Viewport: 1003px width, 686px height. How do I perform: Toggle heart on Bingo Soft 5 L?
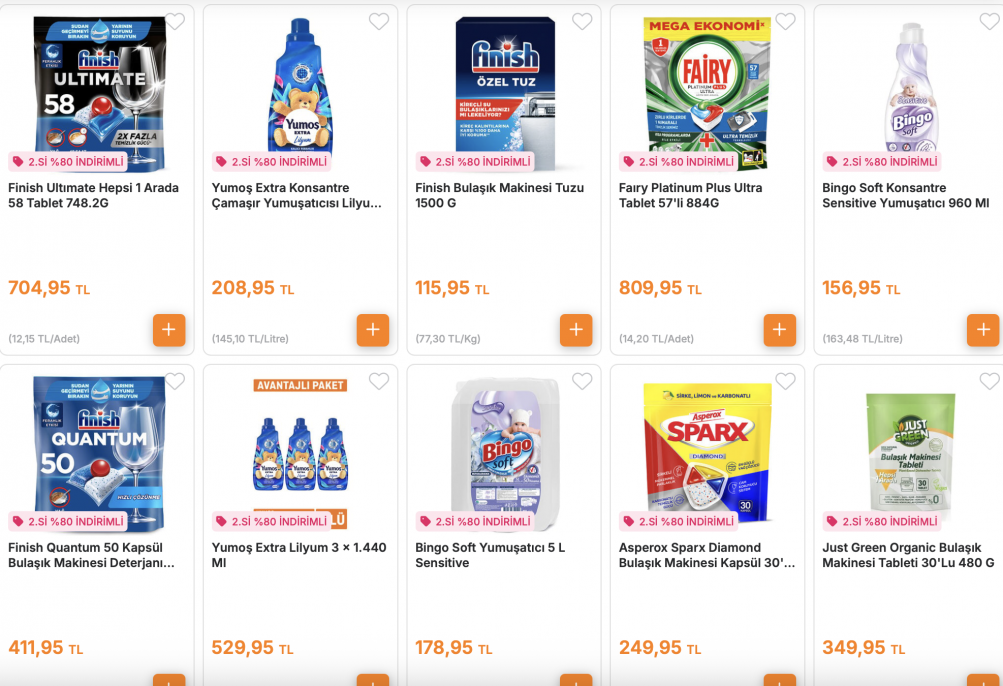tap(582, 381)
